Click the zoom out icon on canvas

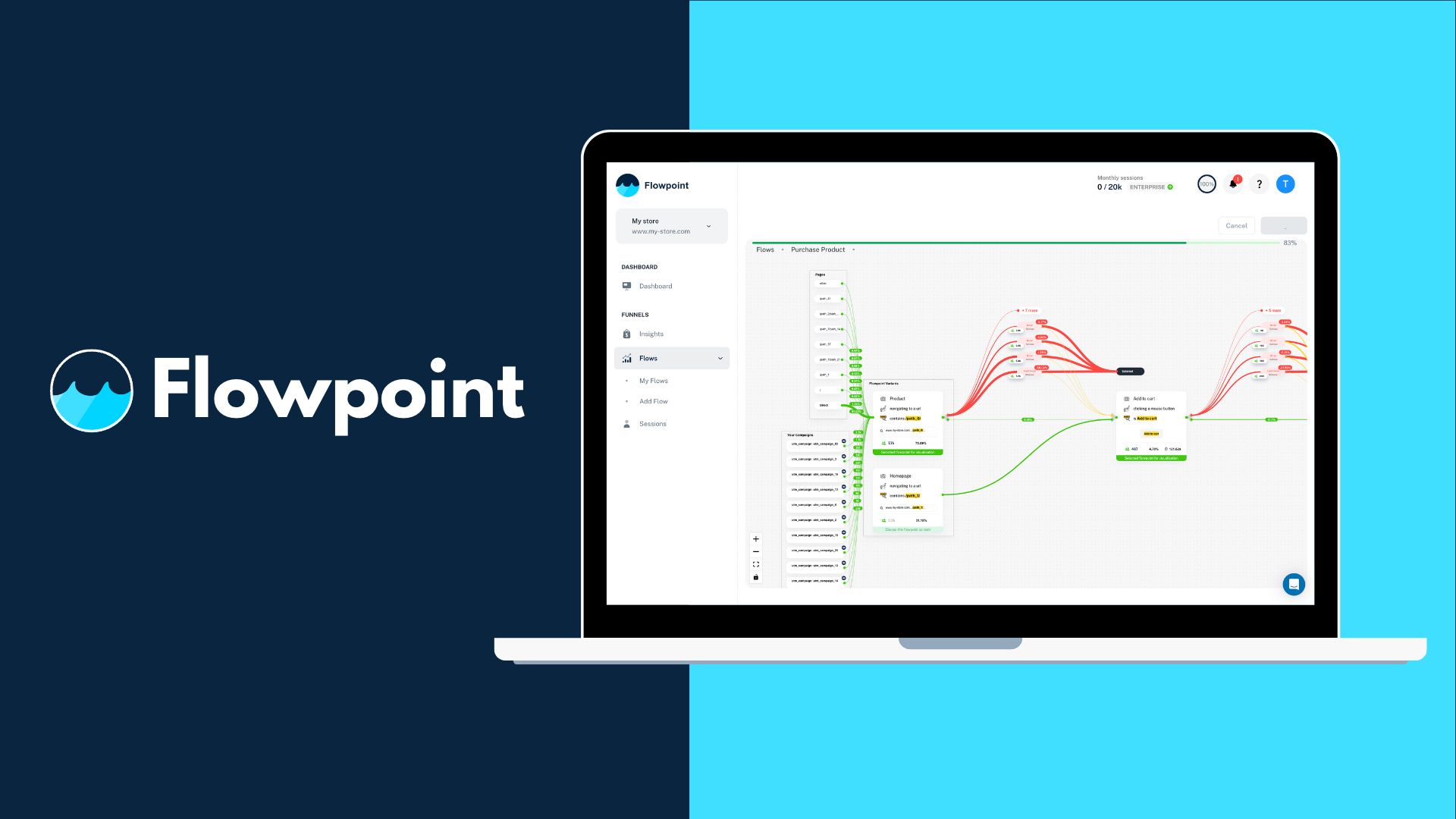[757, 551]
